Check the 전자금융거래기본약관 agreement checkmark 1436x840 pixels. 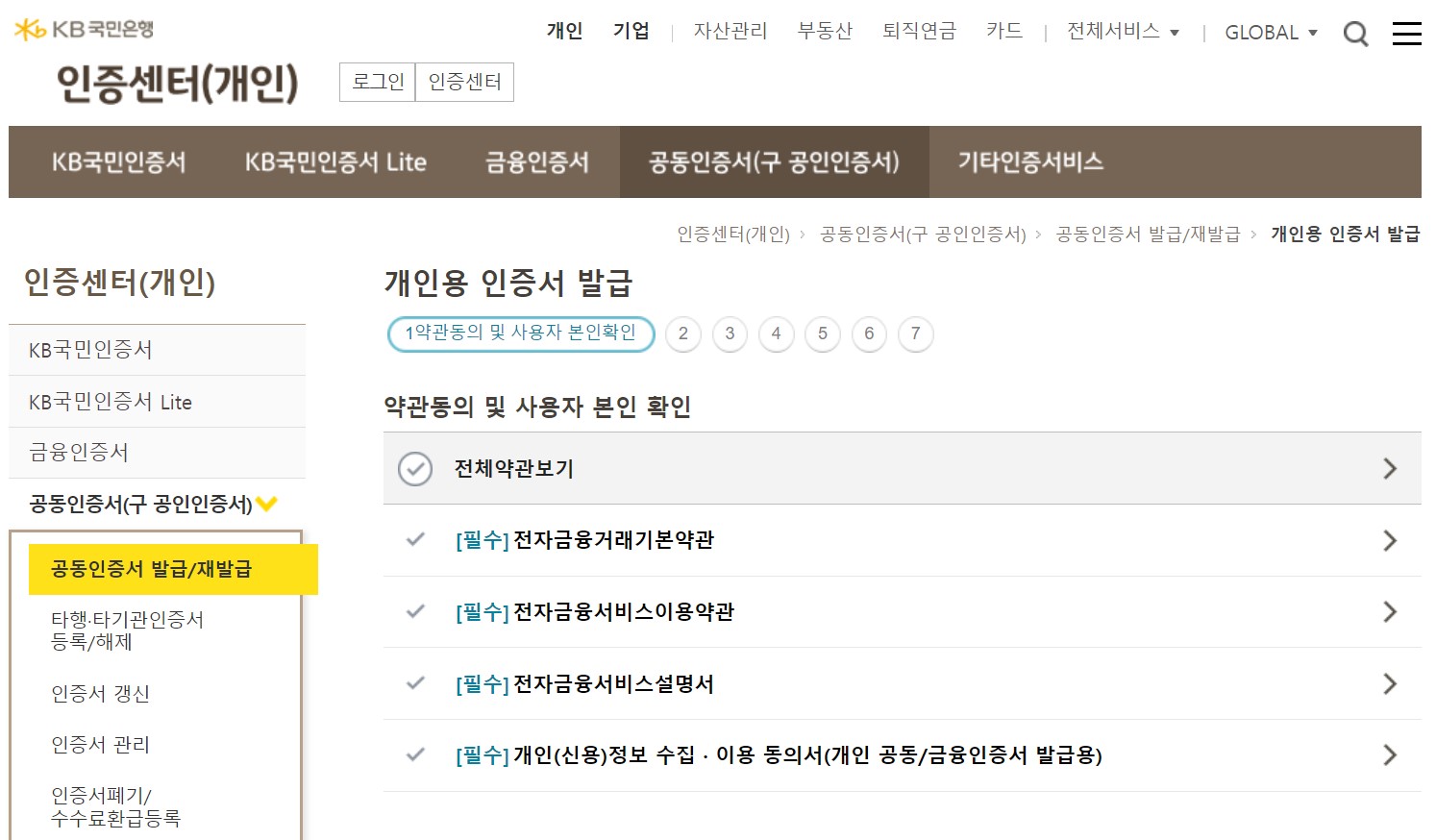click(415, 540)
